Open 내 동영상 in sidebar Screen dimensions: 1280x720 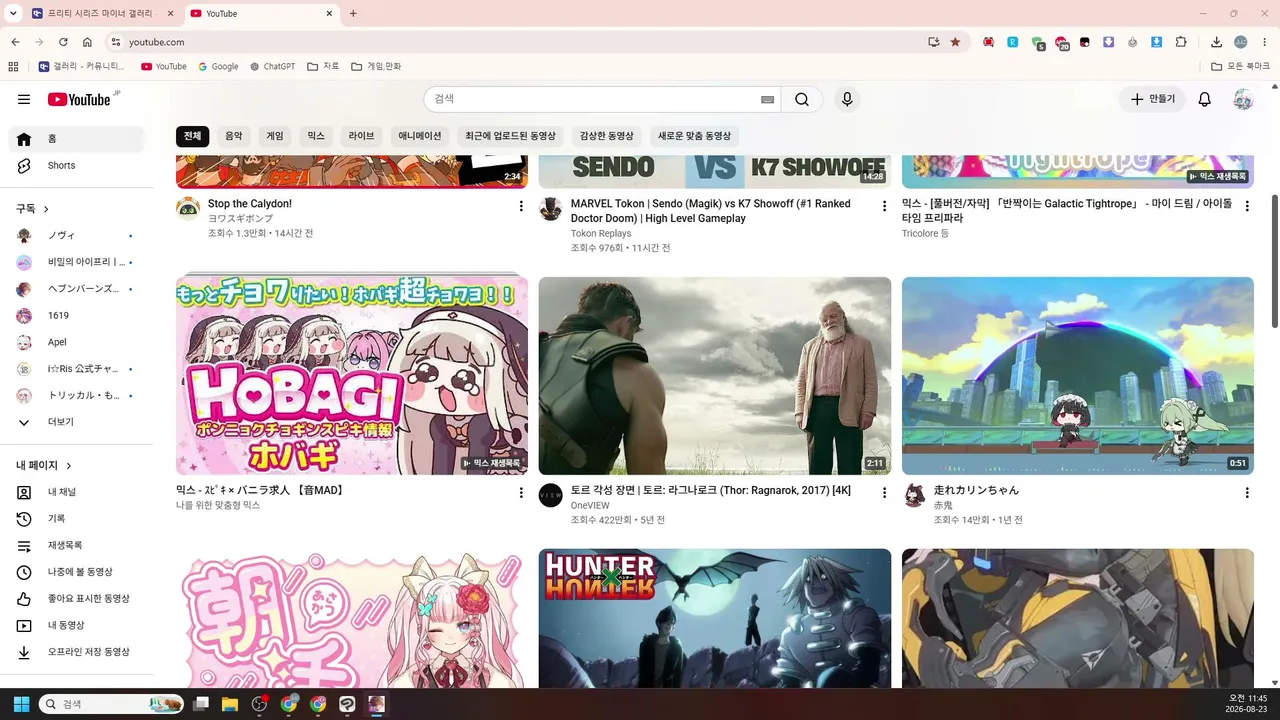click(76, 625)
